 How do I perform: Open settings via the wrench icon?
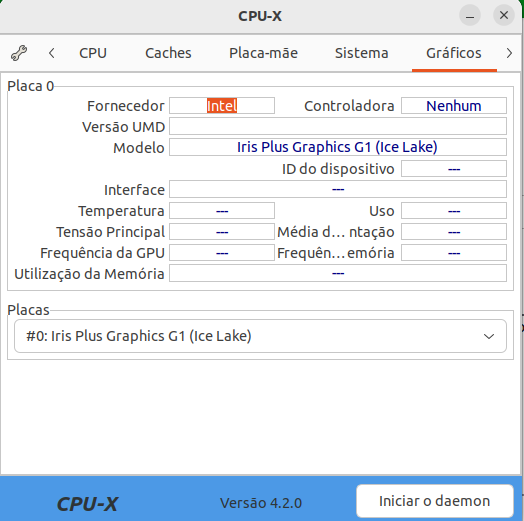(x=19, y=53)
